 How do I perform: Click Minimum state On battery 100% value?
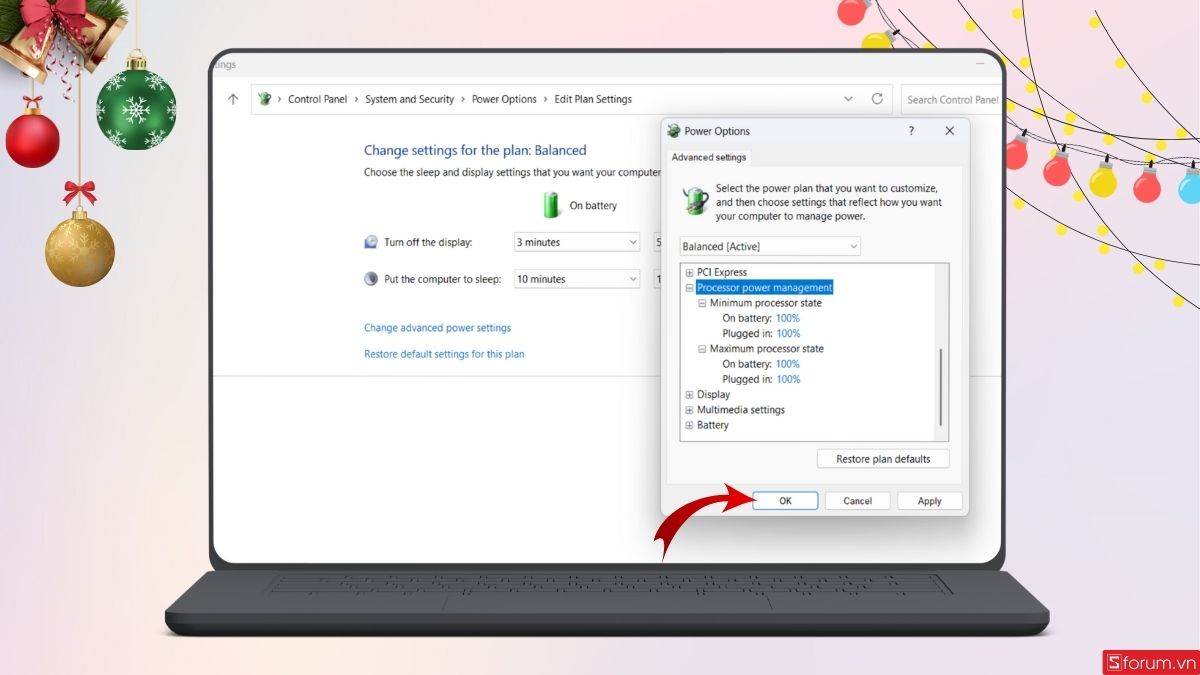[788, 318]
